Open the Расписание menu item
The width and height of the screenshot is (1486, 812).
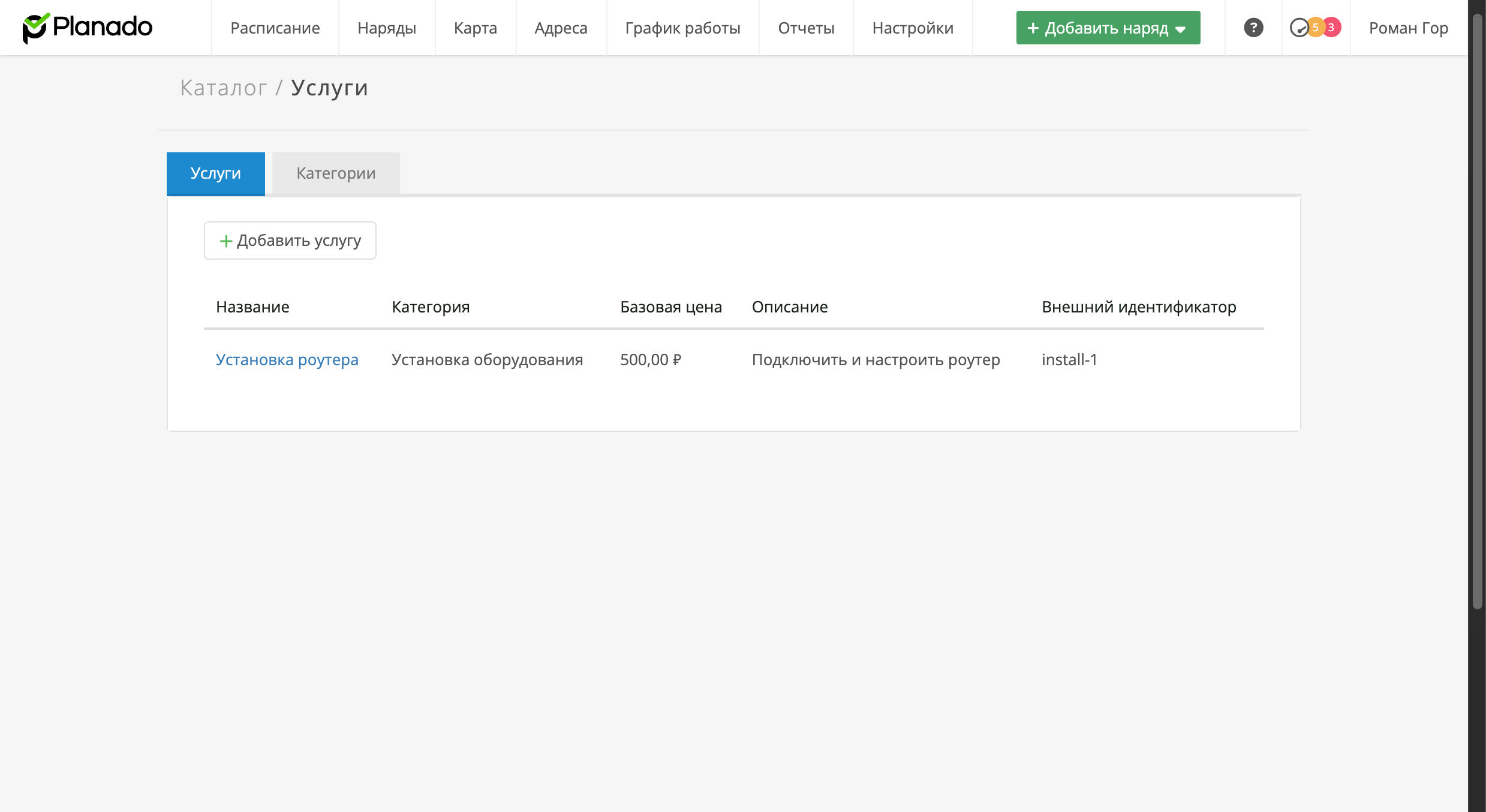[x=275, y=28]
